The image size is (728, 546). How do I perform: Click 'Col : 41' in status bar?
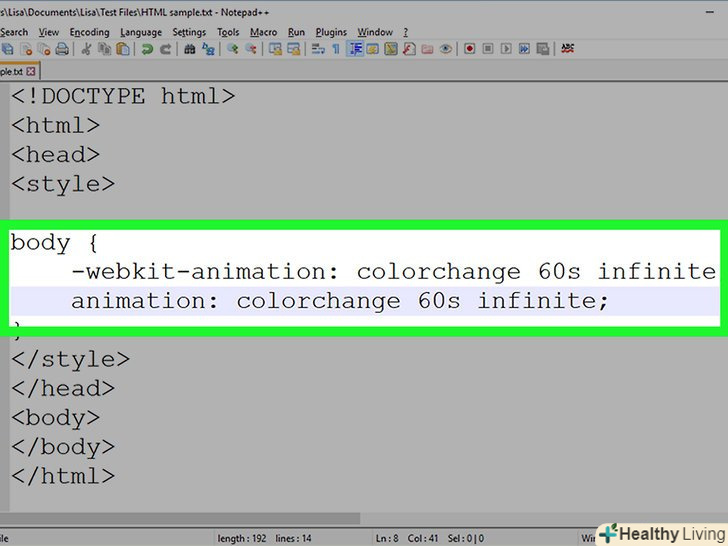(x=423, y=539)
